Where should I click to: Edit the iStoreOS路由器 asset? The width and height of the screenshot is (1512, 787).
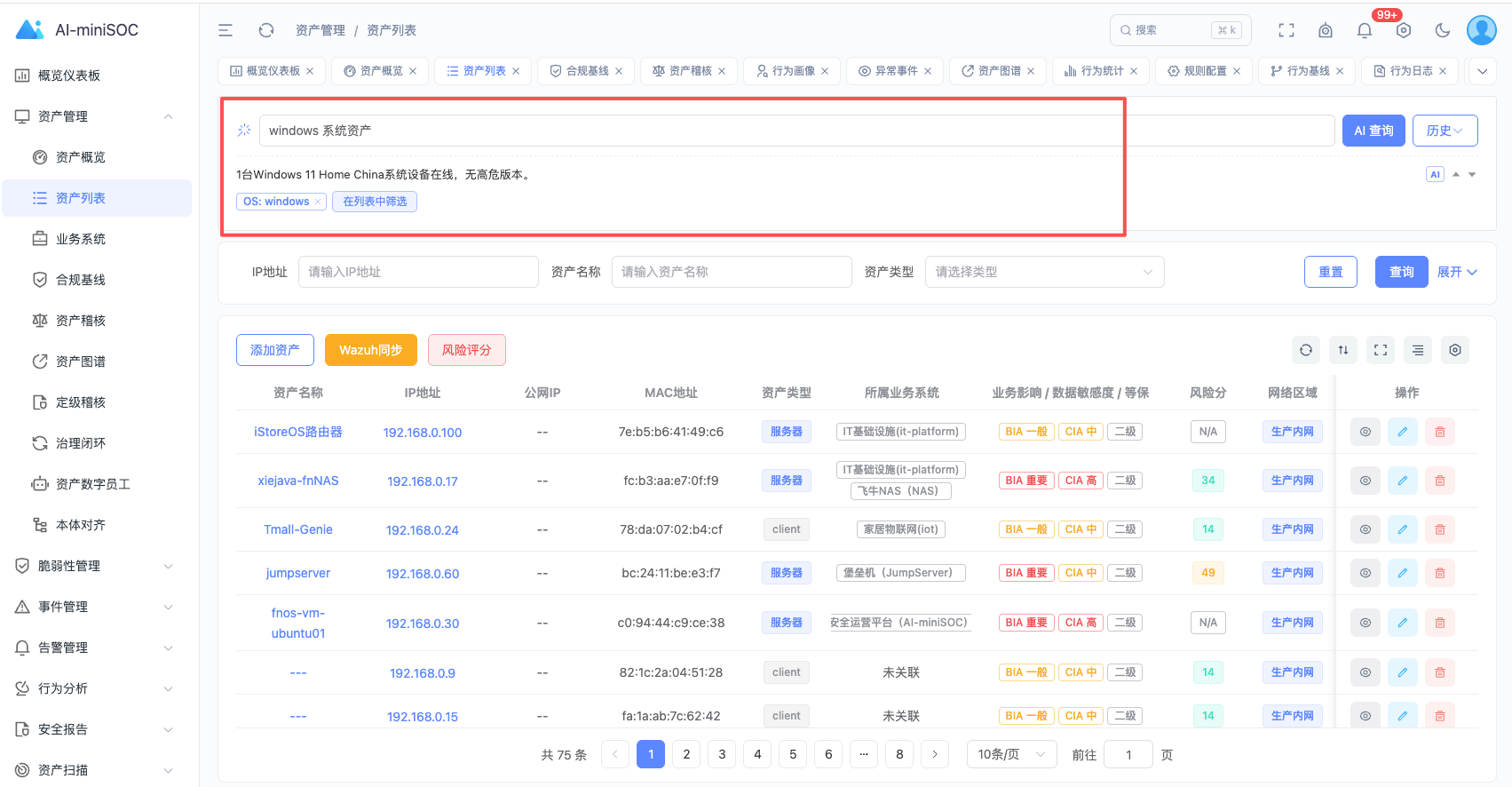[1403, 432]
